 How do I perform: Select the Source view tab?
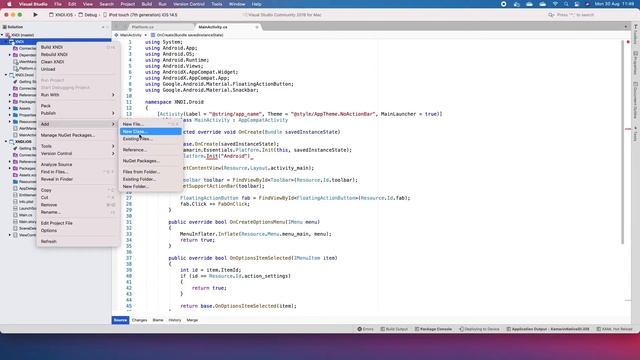(120, 320)
